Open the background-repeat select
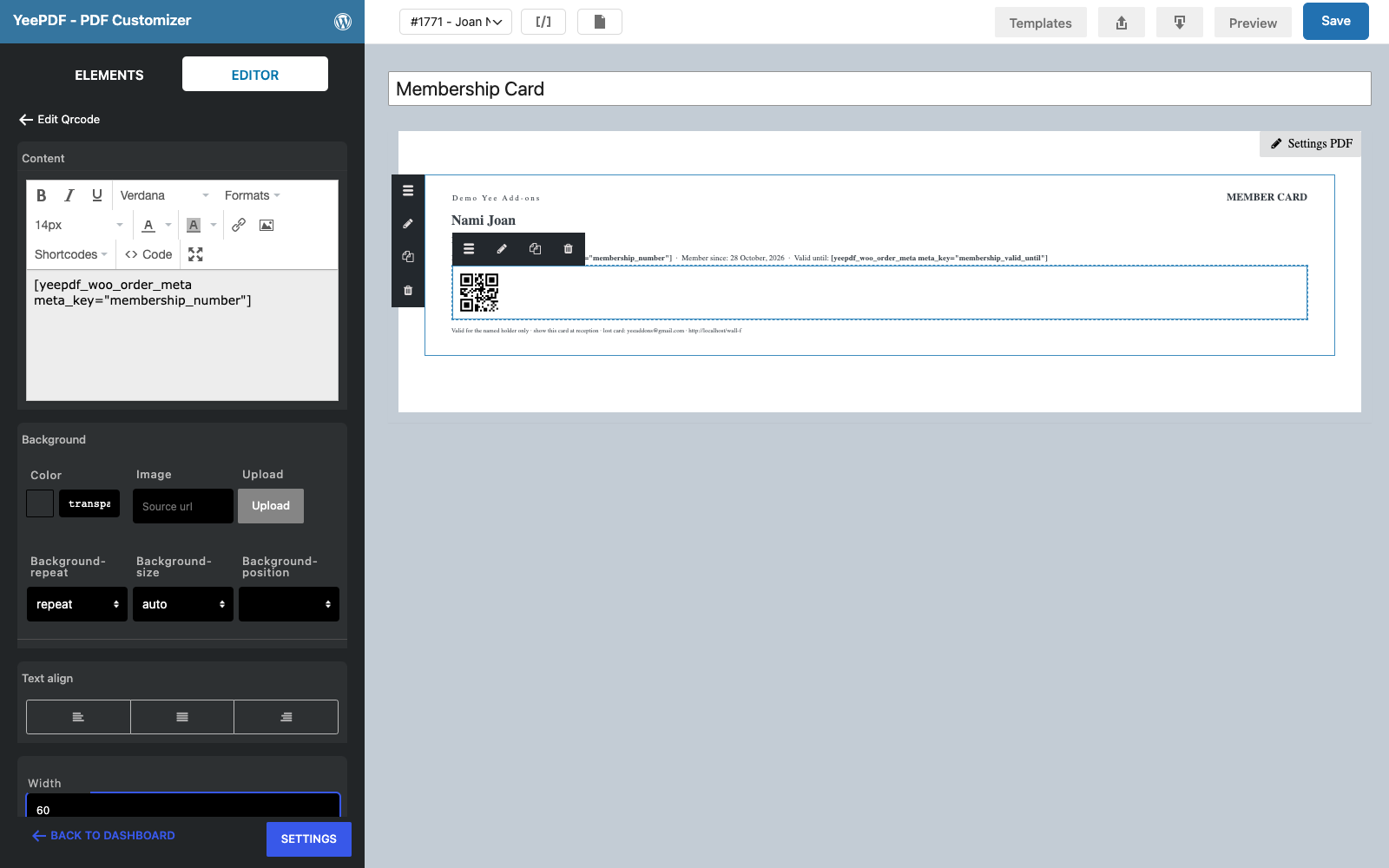Screen dimensions: 1389x868 [77, 604]
